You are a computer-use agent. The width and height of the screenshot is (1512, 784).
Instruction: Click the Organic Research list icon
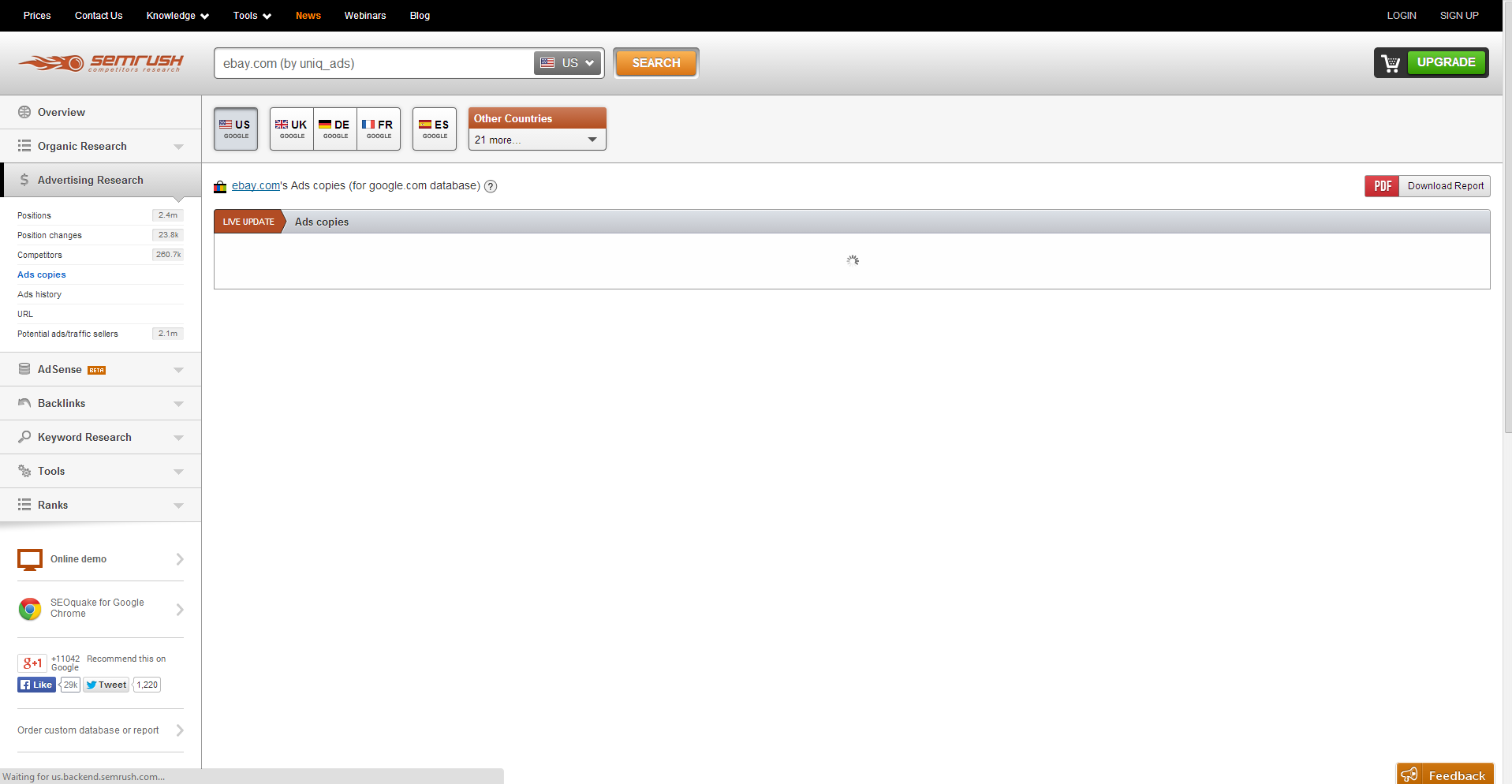coord(24,146)
